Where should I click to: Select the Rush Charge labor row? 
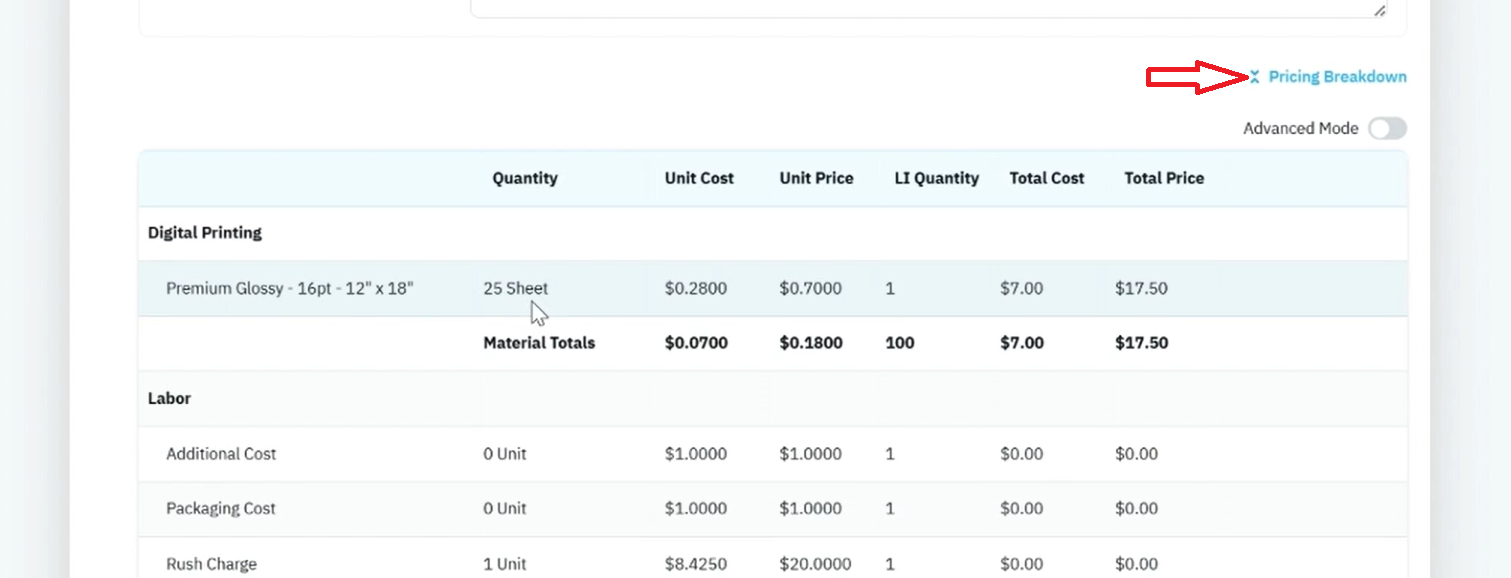click(x=772, y=558)
